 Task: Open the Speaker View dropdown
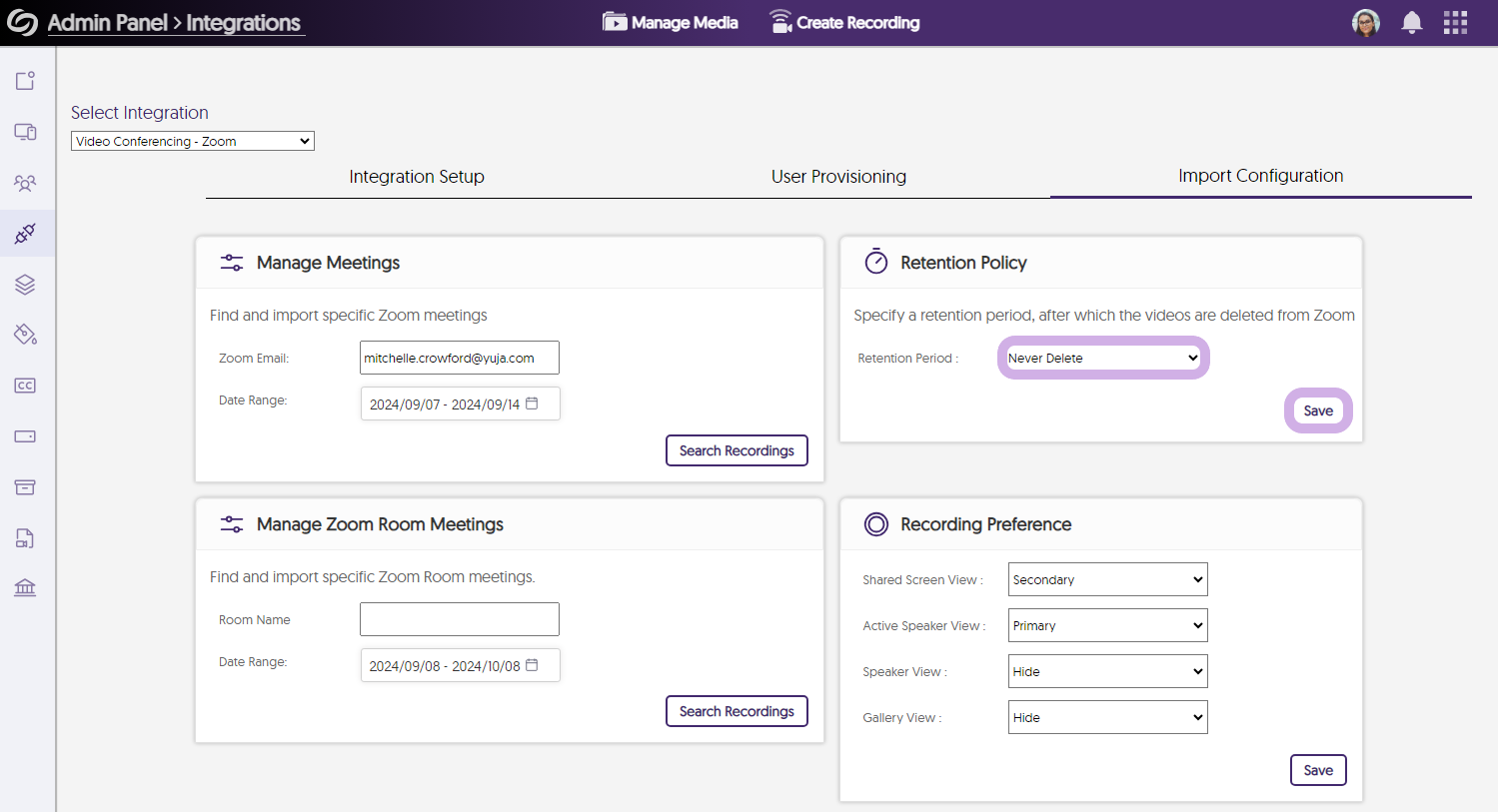1108,671
